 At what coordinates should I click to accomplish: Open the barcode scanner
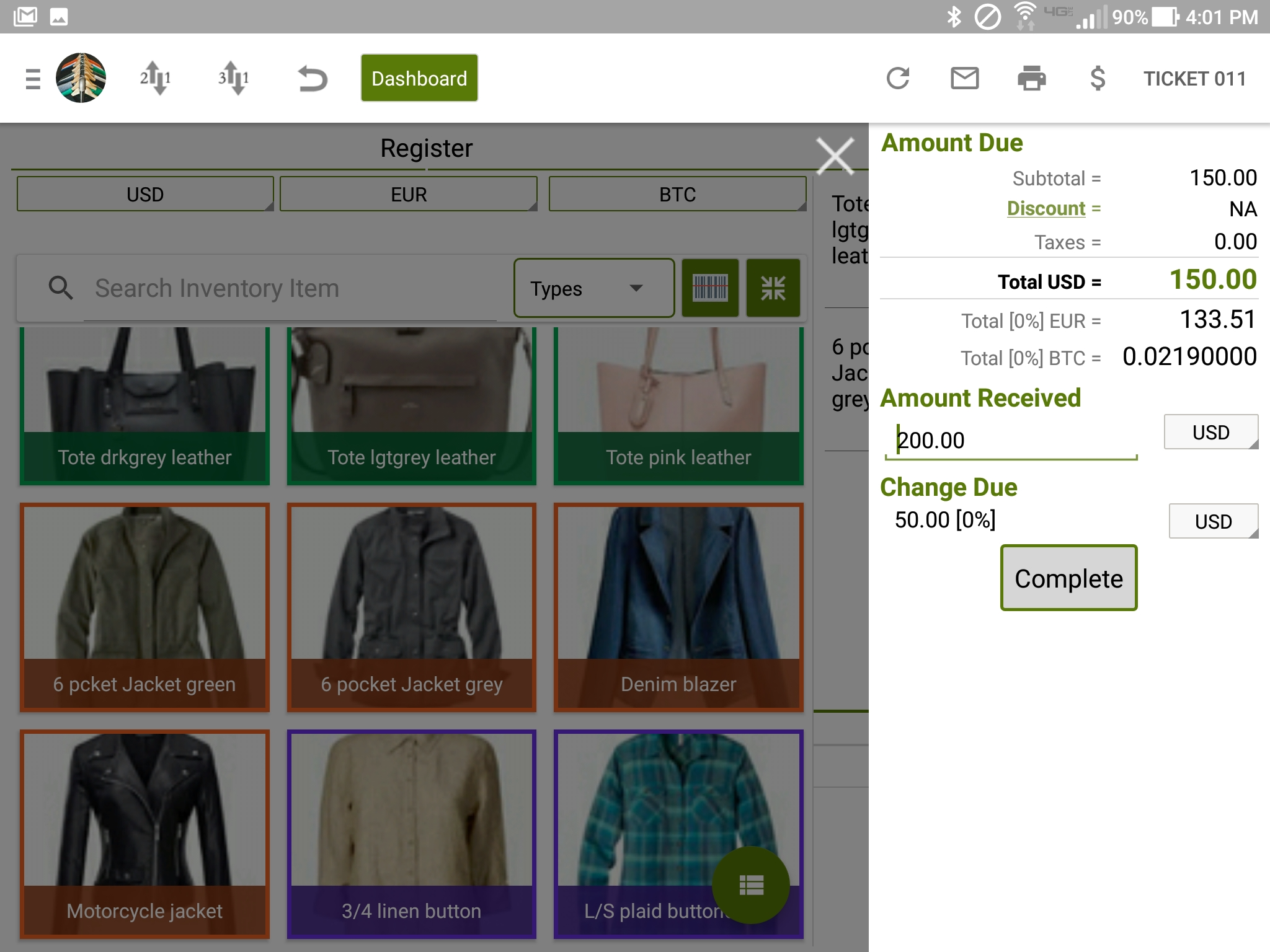pyautogui.click(x=710, y=288)
